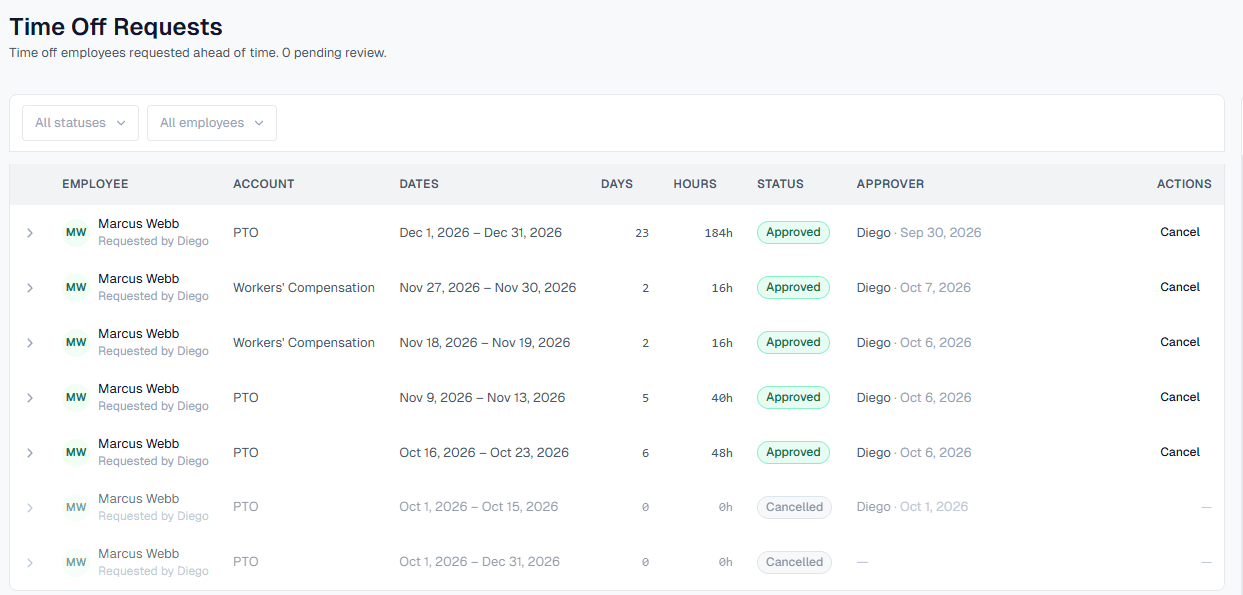Click the 48h hours value
This screenshot has height=595, width=1243.
click(722, 453)
